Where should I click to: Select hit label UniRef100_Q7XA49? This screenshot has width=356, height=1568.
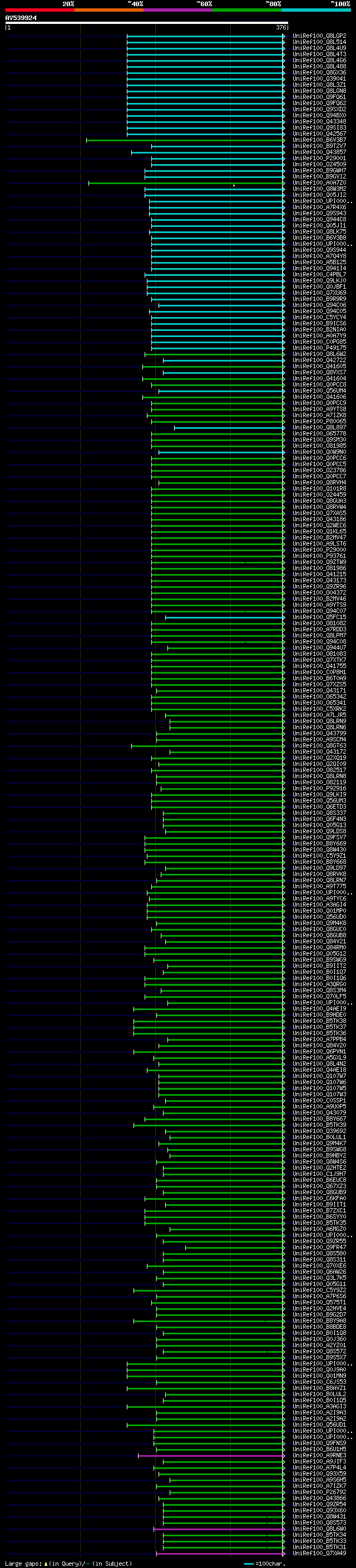(319, 1553)
